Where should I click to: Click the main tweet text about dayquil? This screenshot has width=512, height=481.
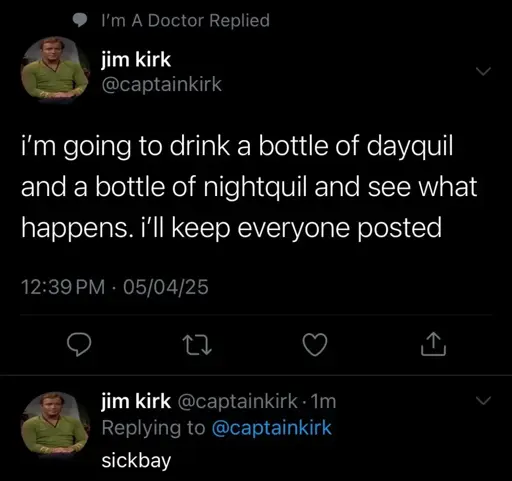click(249, 187)
